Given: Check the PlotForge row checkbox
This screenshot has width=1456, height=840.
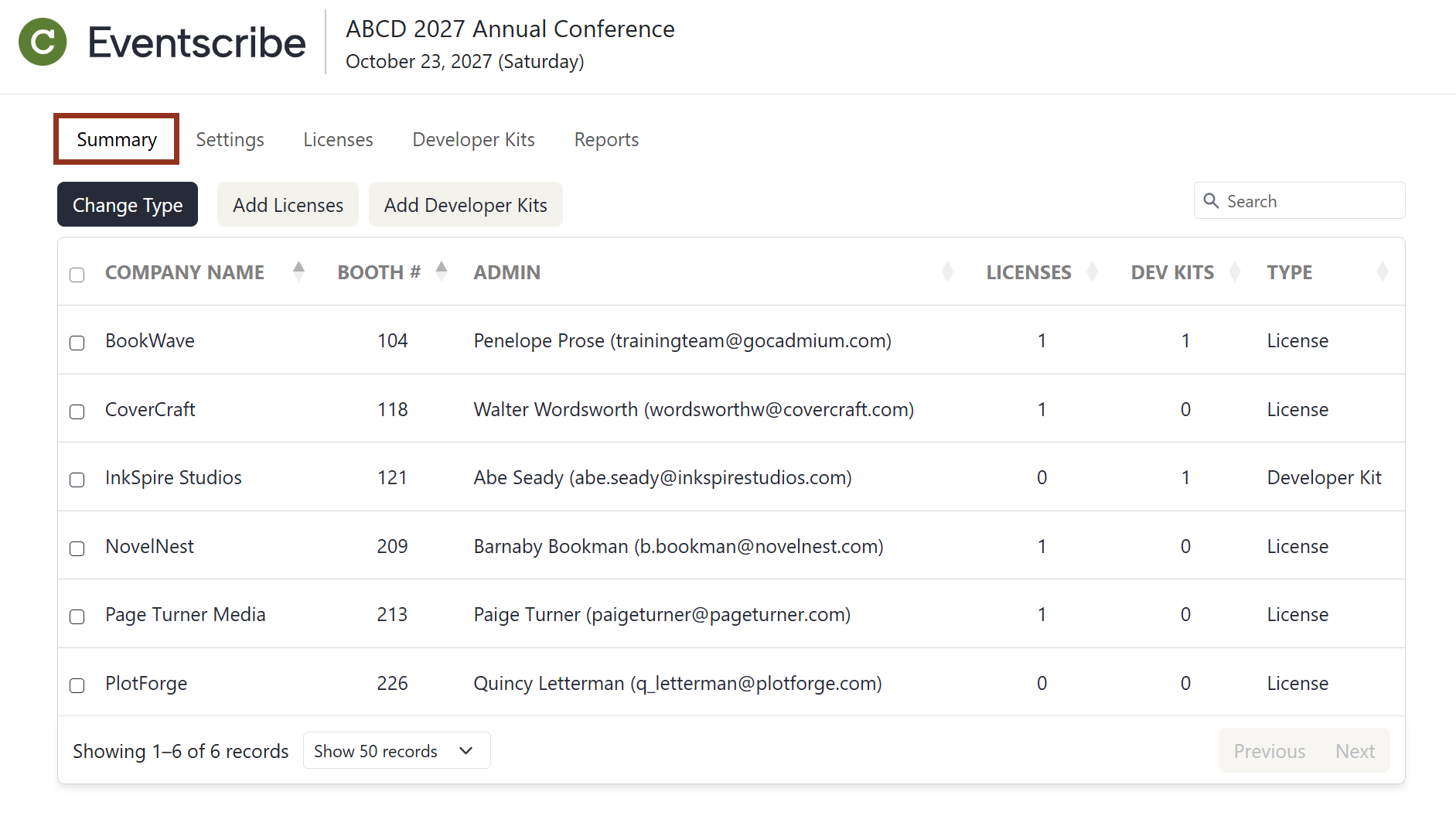Looking at the screenshot, I should [x=77, y=686].
